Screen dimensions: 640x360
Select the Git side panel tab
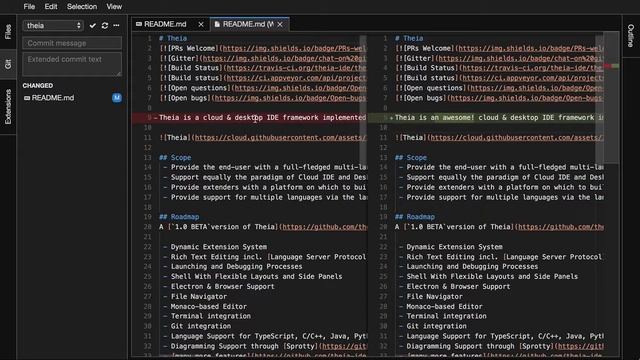[x=8, y=64]
